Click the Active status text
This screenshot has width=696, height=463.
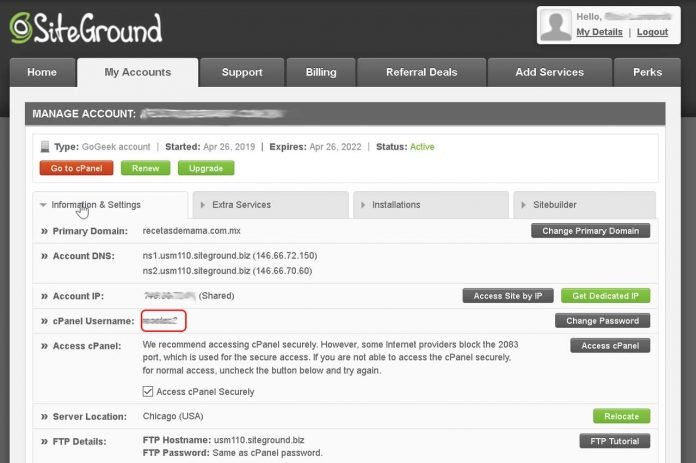[422, 146]
